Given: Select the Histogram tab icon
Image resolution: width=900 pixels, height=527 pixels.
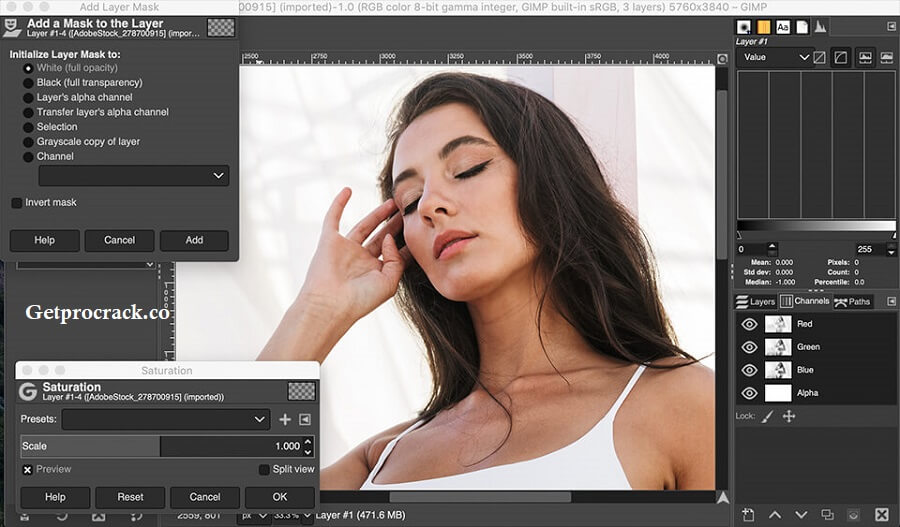Looking at the screenshot, I should click(820, 27).
